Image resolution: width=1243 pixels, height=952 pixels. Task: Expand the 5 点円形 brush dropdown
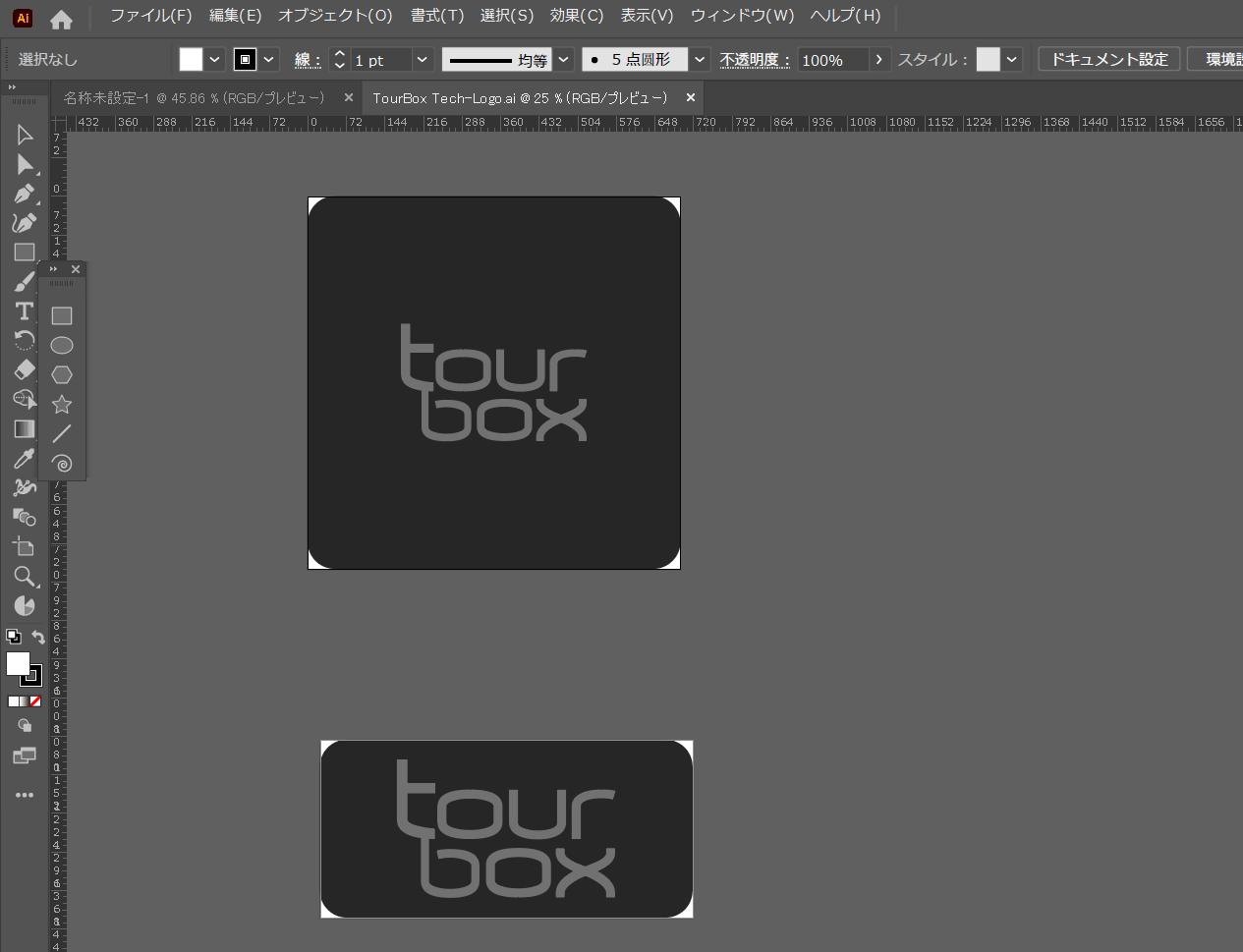click(700, 60)
